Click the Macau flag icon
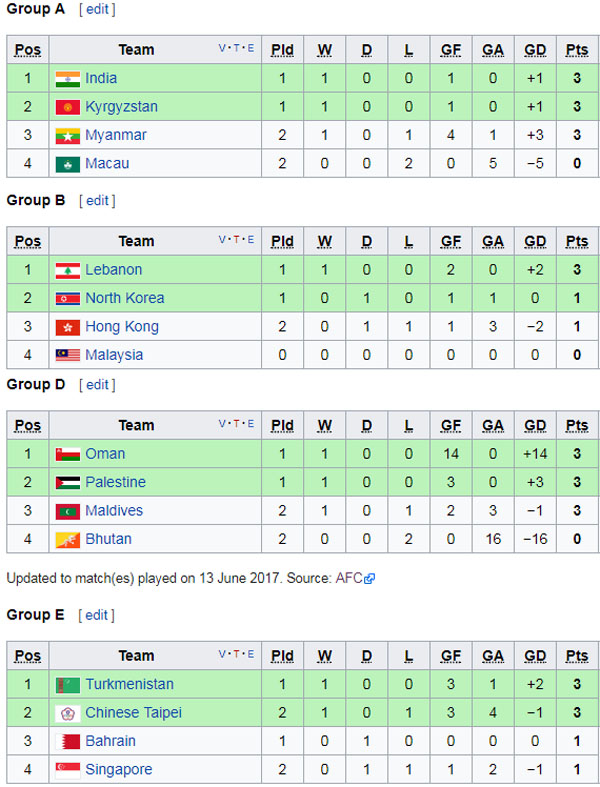This screenshot has width=600, height=787. pos(68,164)
